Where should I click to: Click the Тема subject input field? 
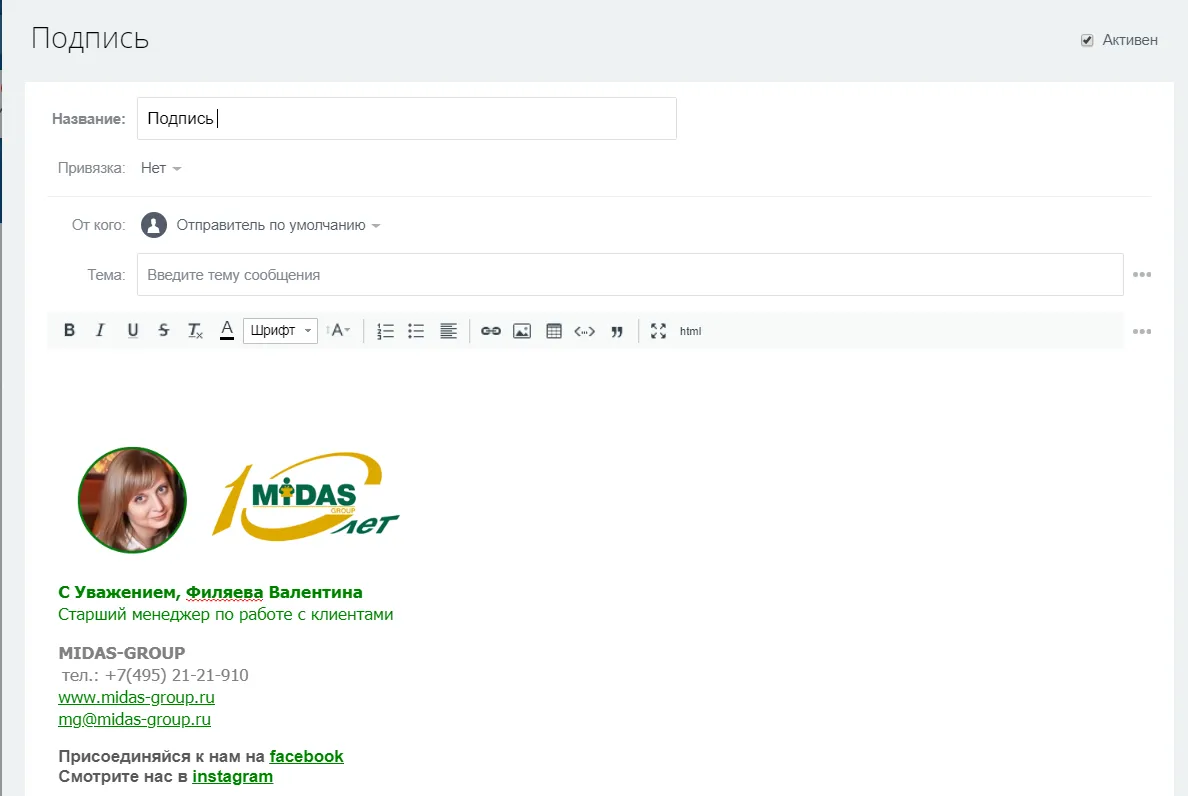[630, 275]
